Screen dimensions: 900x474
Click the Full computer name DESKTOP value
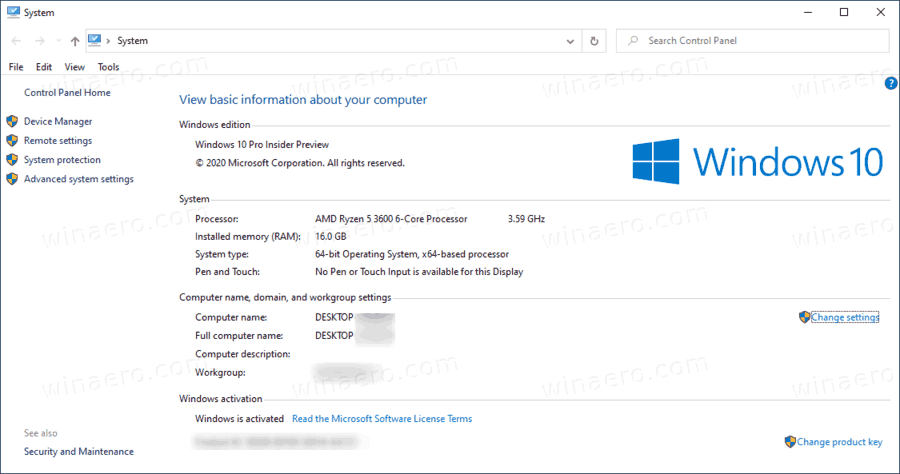[334, 336]
